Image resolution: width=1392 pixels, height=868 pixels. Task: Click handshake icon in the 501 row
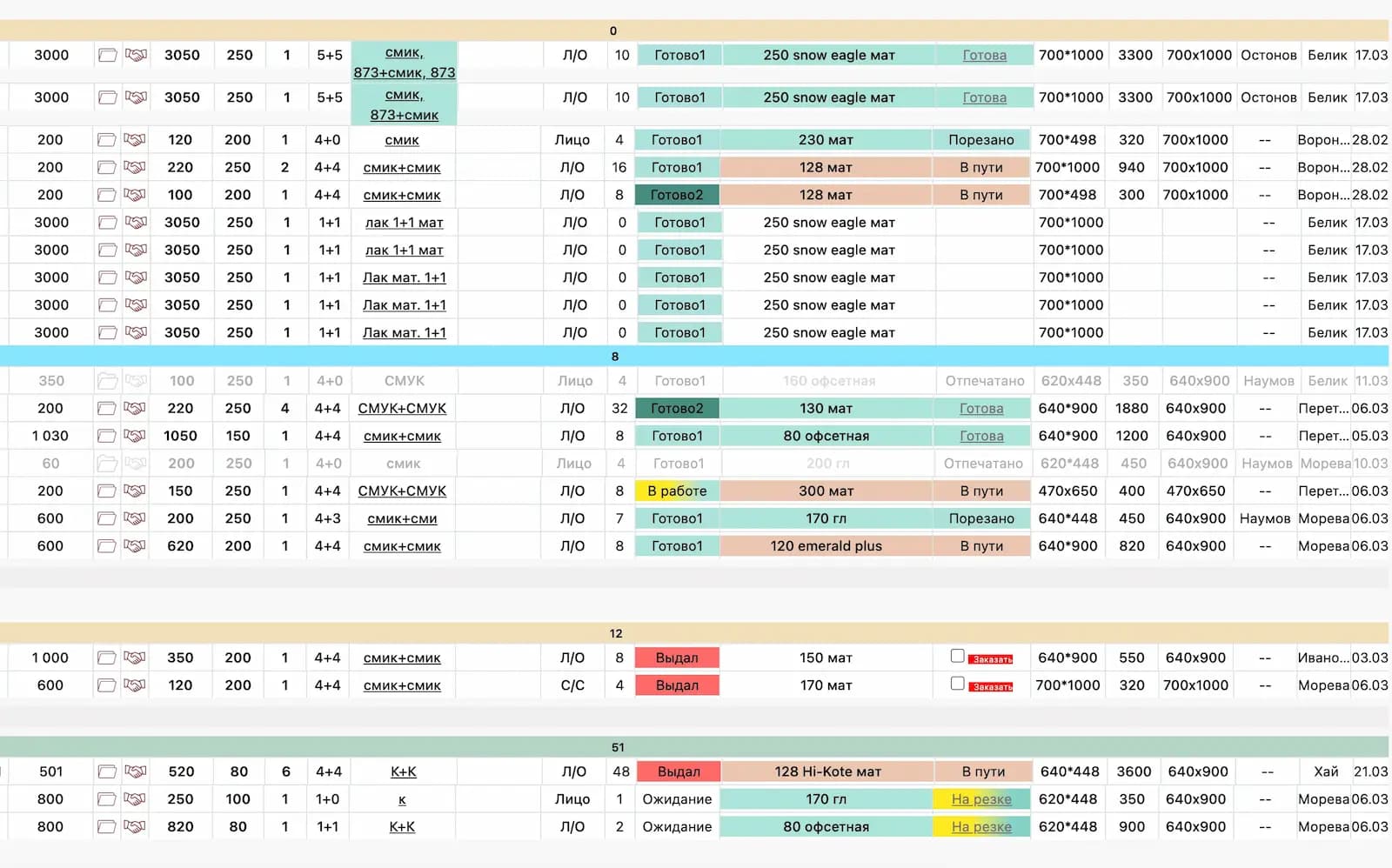click(x=135, y=771)
